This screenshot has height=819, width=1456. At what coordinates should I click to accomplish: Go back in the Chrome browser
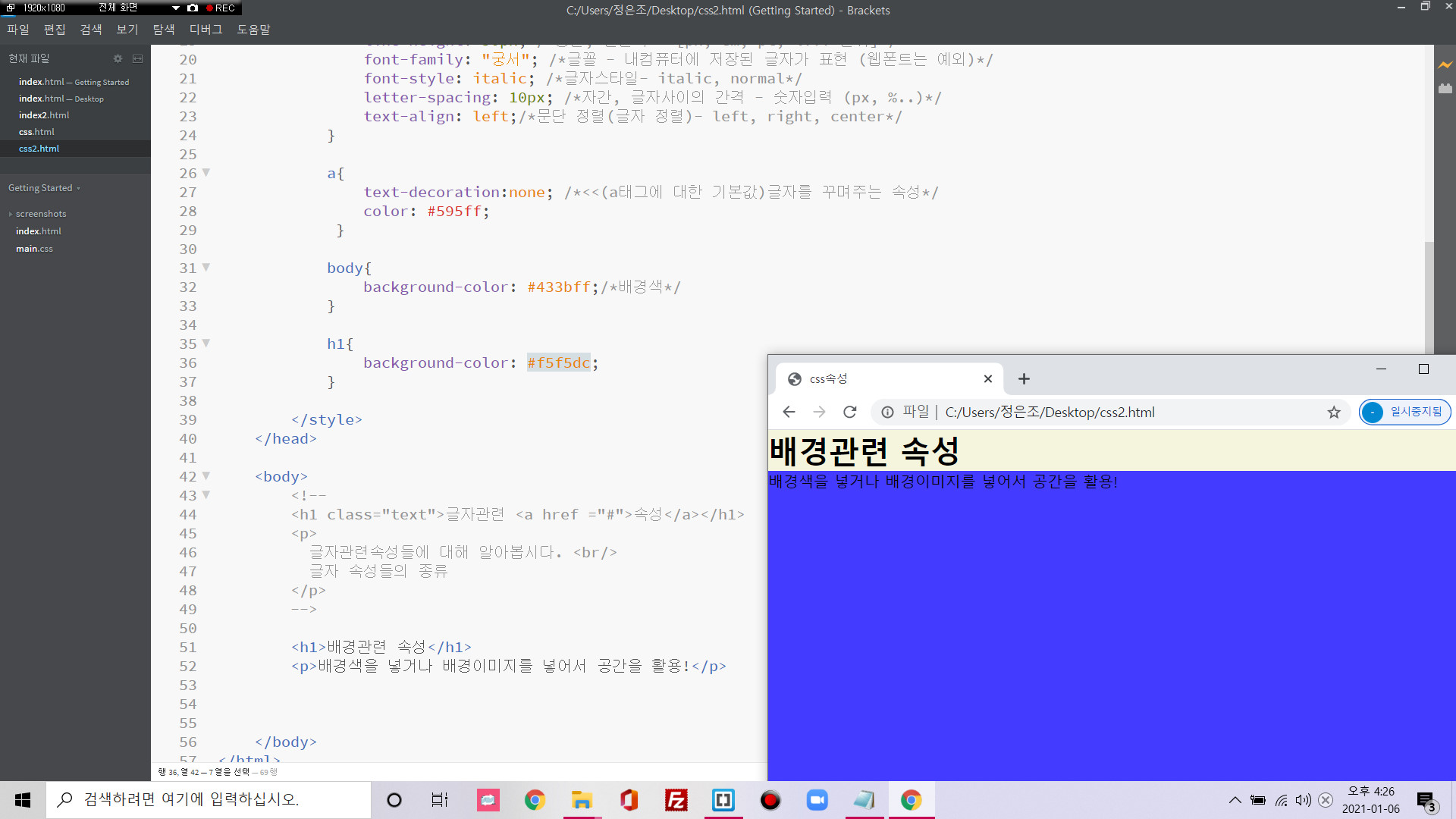click(x=789, y=412)
